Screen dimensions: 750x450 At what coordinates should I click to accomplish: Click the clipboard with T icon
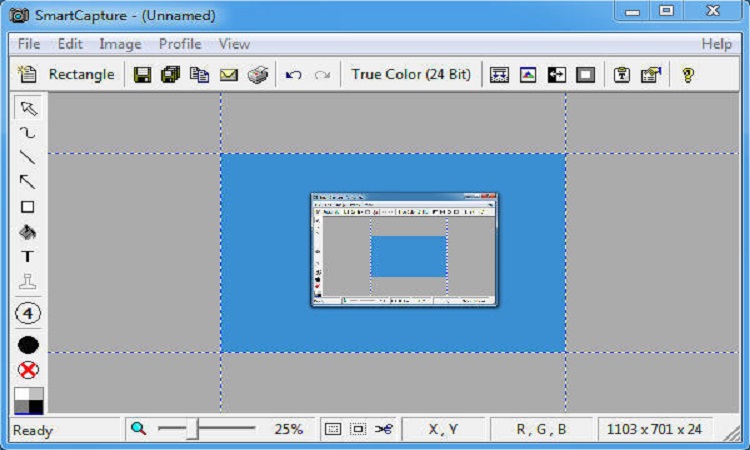[621, 75]
